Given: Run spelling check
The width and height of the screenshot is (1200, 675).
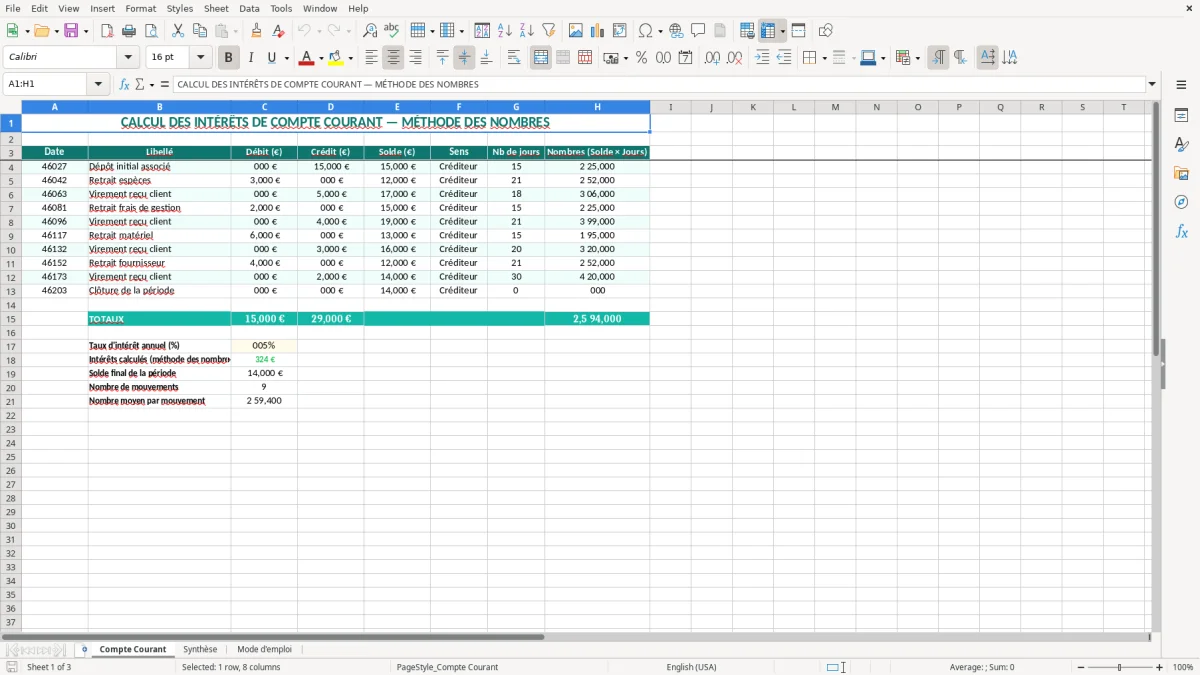Looking at the screenshot, I should (x=392, y=31).
